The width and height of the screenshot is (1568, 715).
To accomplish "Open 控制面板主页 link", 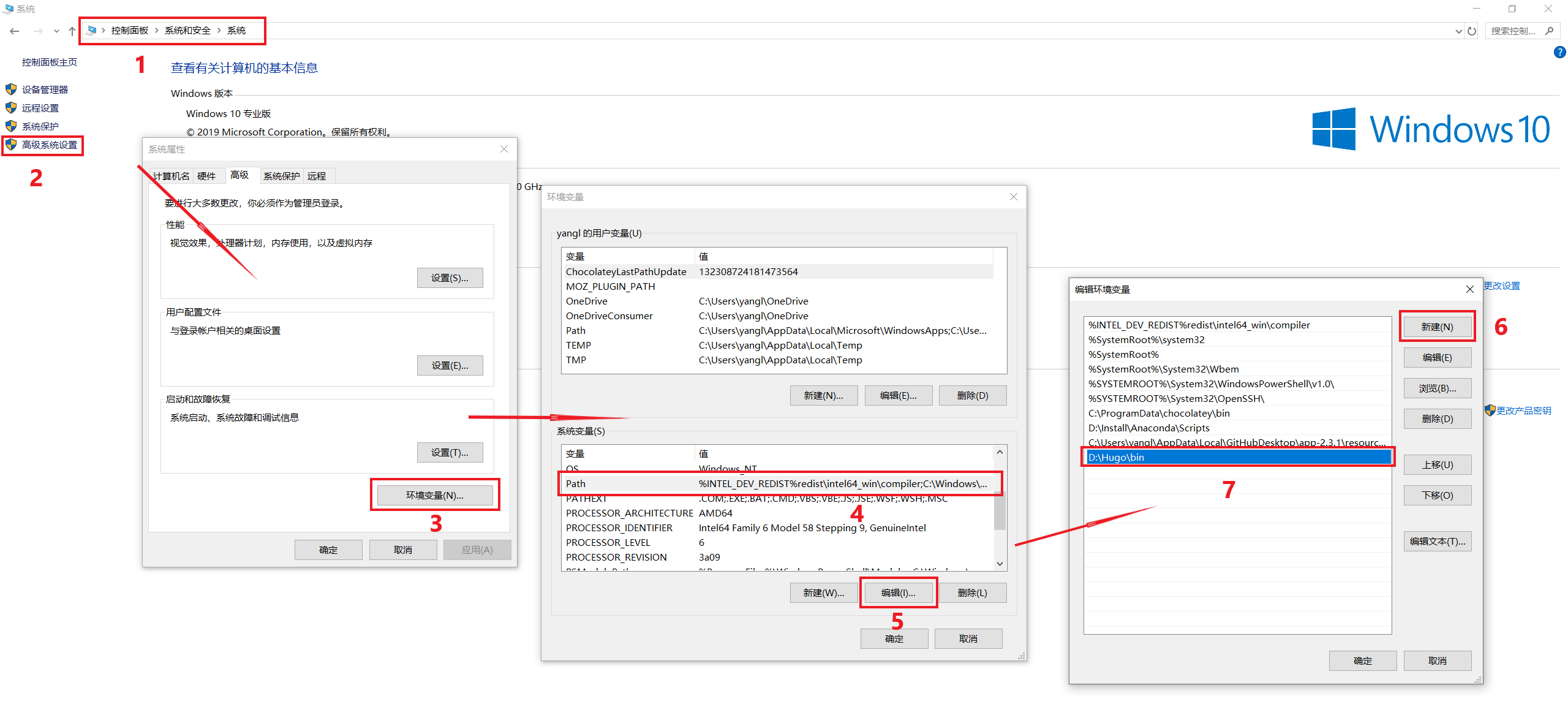I will [x=50, y=62].
